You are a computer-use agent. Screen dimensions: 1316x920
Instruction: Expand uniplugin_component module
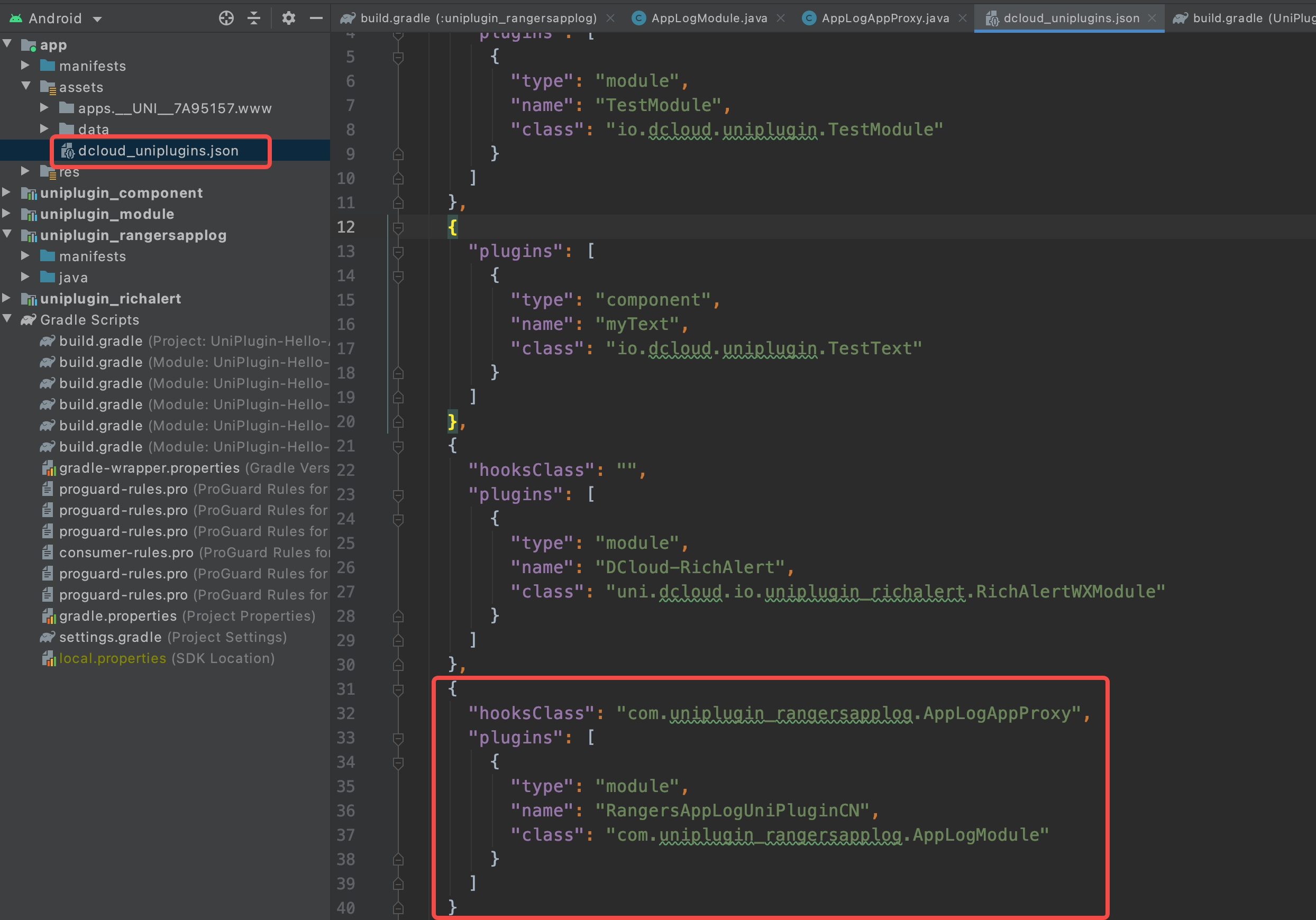(x=6, y=192)
